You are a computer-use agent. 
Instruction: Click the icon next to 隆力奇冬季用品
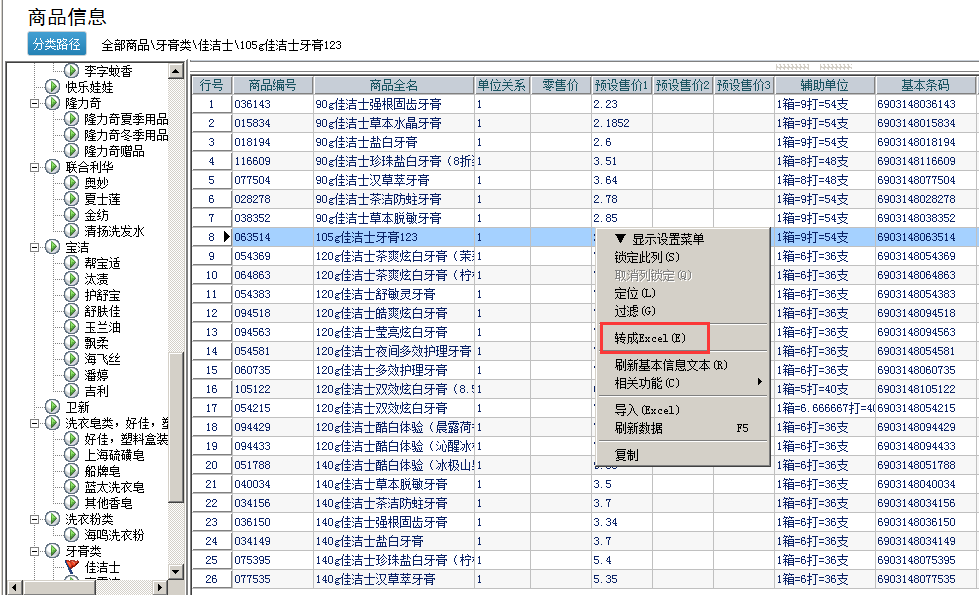pyautogui.click(x=72, y=135)
